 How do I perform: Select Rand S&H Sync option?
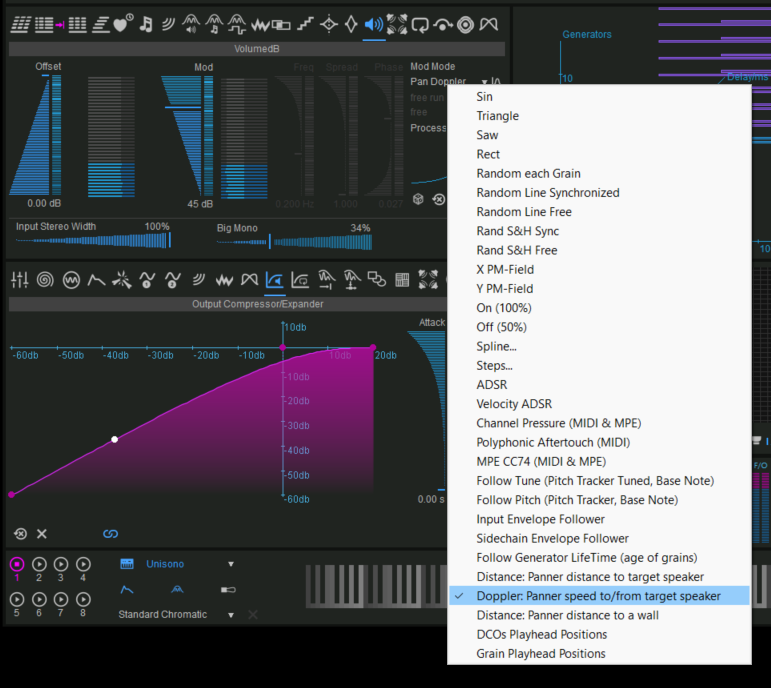(x=599, y=231)
